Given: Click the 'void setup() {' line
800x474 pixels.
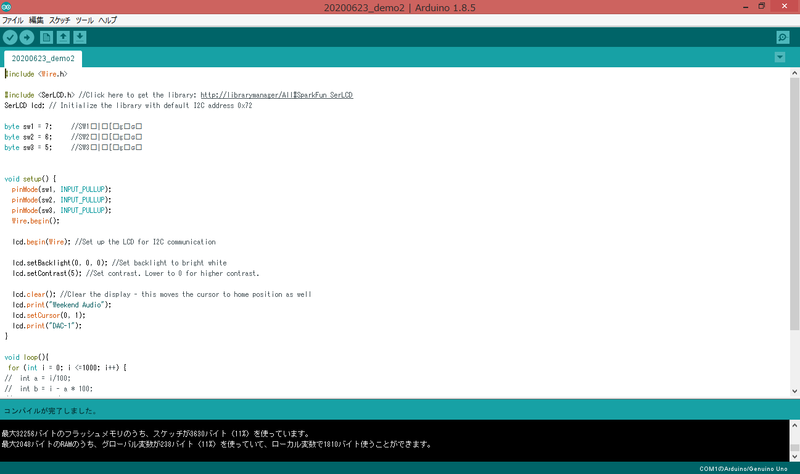Looking at the screenshot, I should click(30, 179).
